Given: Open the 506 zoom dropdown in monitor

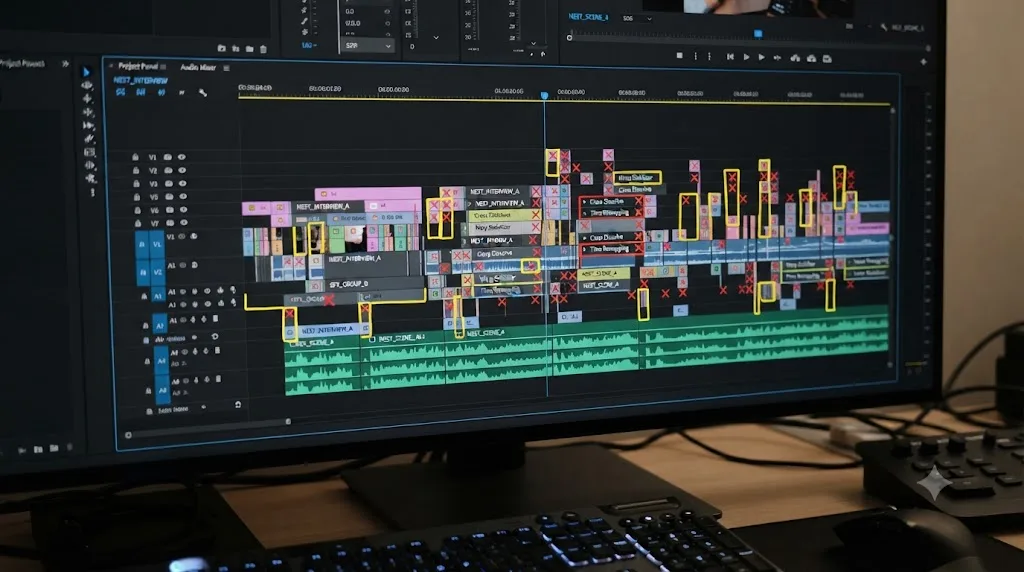Looking at the screenshot, I should (637, 18).
